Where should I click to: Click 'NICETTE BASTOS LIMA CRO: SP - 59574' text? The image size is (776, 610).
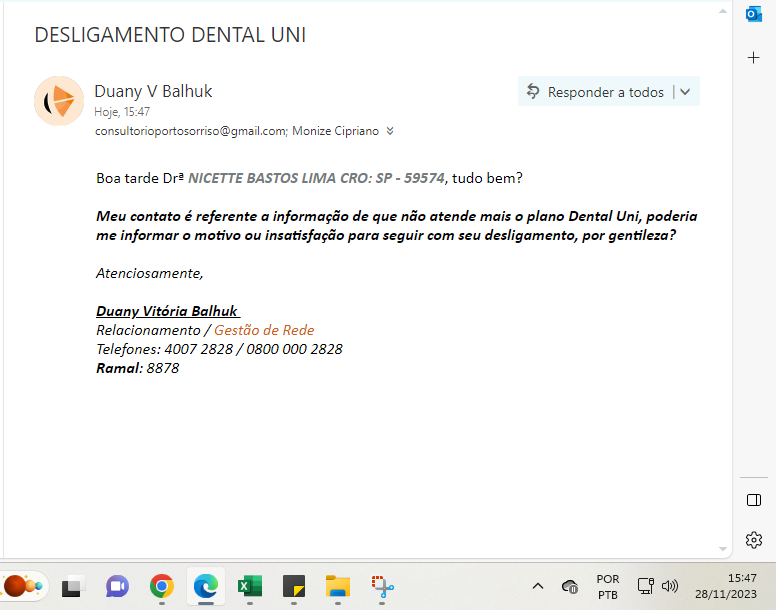316,178
